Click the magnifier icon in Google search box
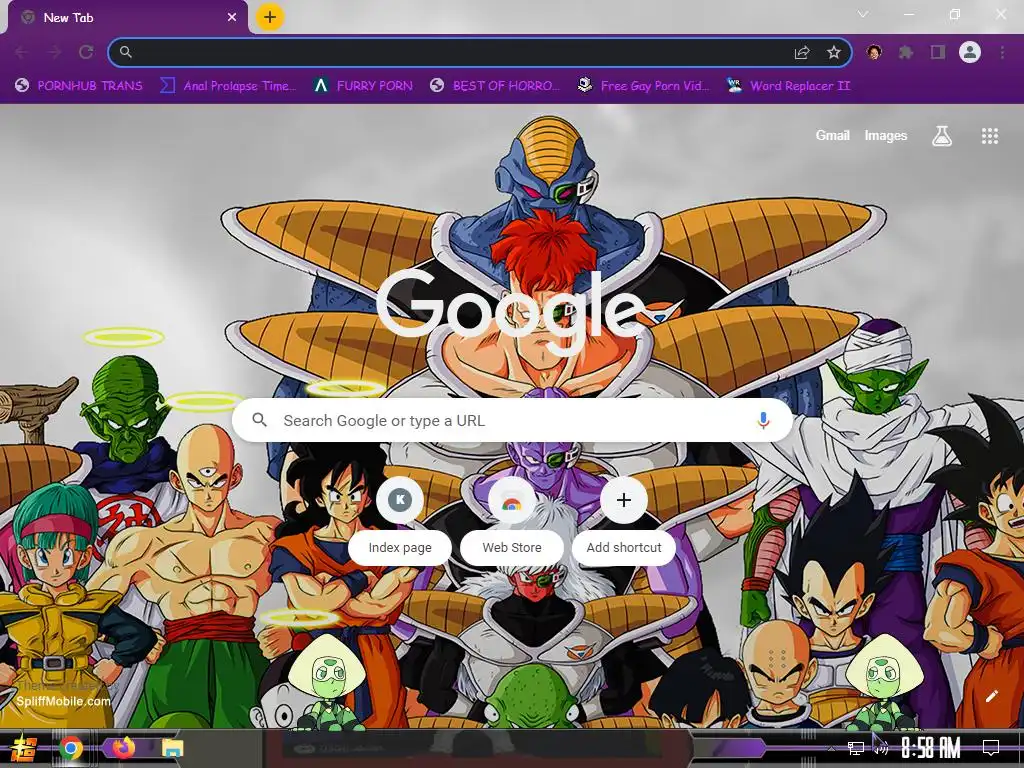1024x768 pixels. (259, 420)
